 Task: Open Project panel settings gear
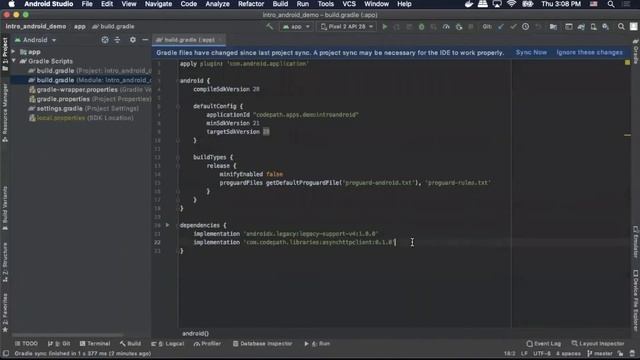click(x=133, y=40)
